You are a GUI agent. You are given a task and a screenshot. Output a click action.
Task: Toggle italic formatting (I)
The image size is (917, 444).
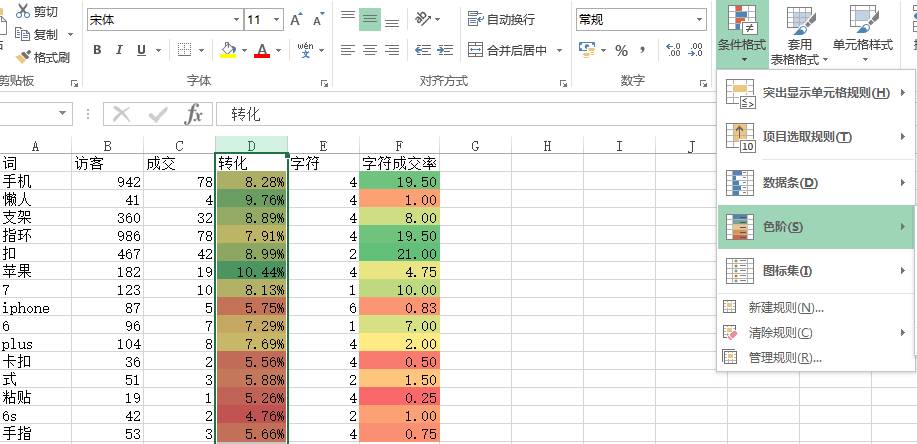pos(119,50)
